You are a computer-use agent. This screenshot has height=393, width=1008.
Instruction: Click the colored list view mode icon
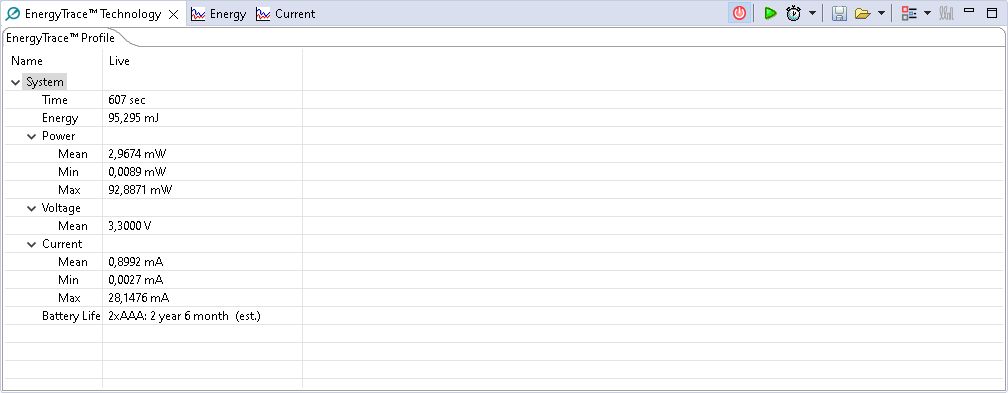click(x=909, y=14)
